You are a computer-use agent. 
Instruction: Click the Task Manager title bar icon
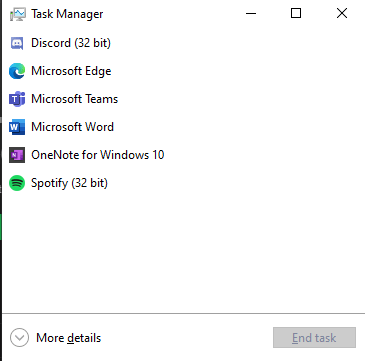(x=17, y=14)
